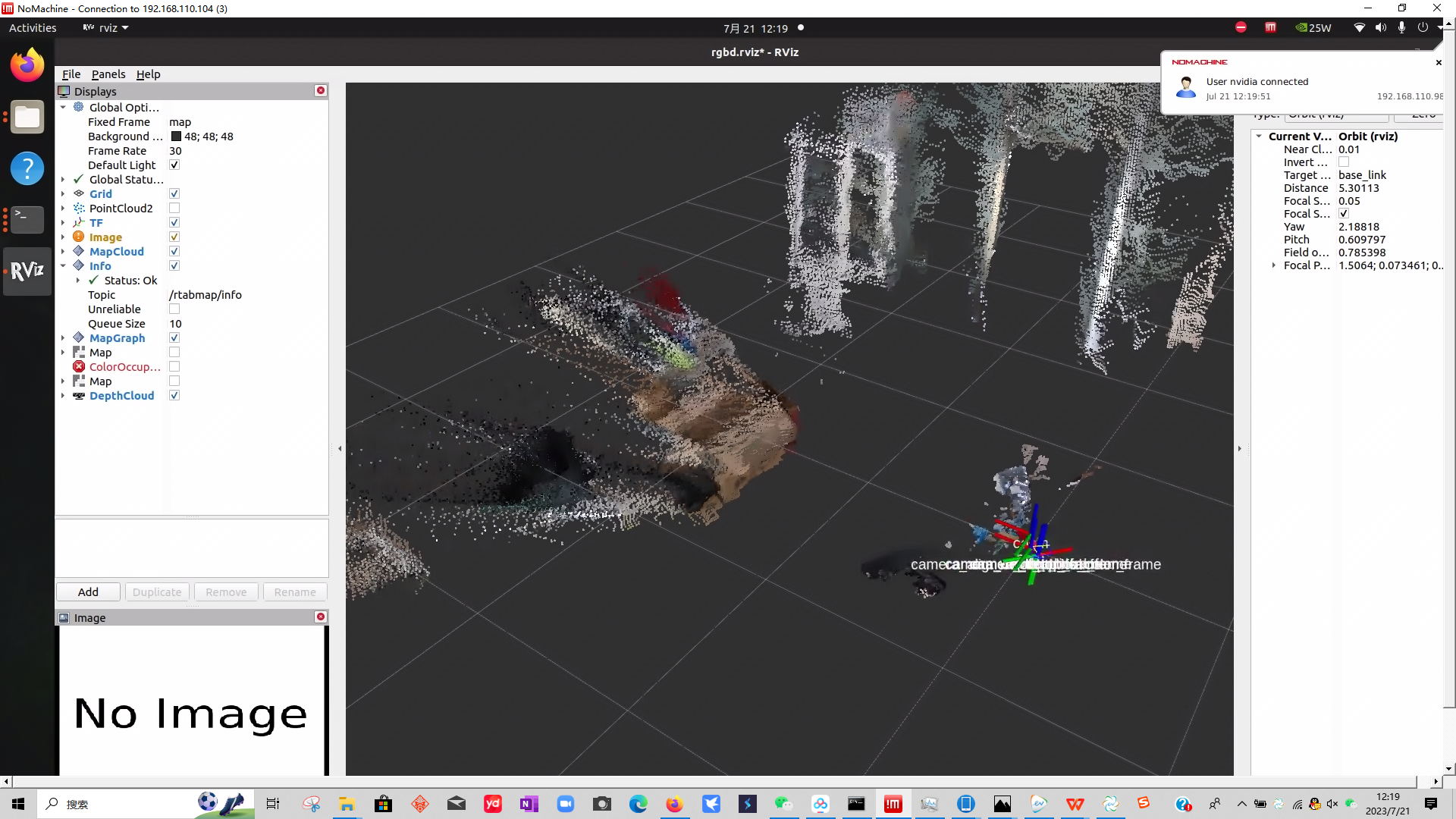The image size is (1456, 819).
Task: Expand the MapGraph display tree item
Action: click(x=63, y=337)
